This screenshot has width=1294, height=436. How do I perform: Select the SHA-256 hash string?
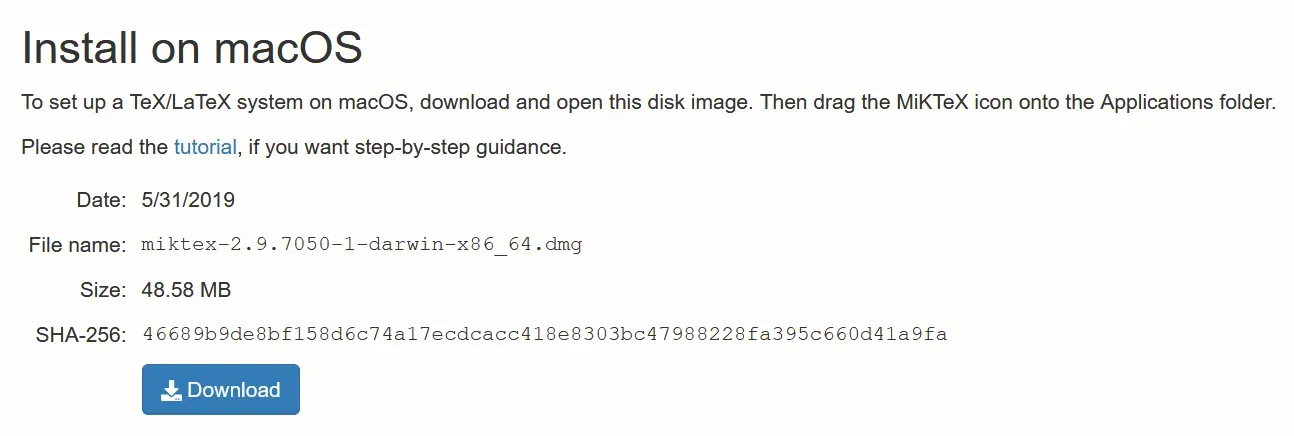(544, 334)
